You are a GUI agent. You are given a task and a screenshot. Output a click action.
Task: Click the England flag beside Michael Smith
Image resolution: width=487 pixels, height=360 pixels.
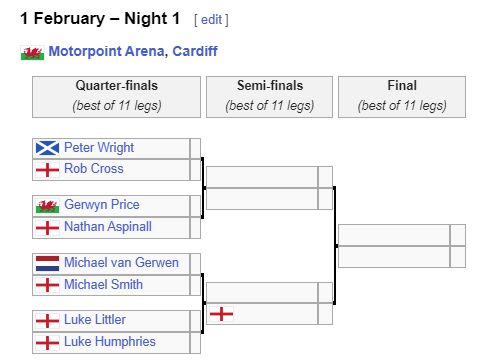click(x=47, y=285)
